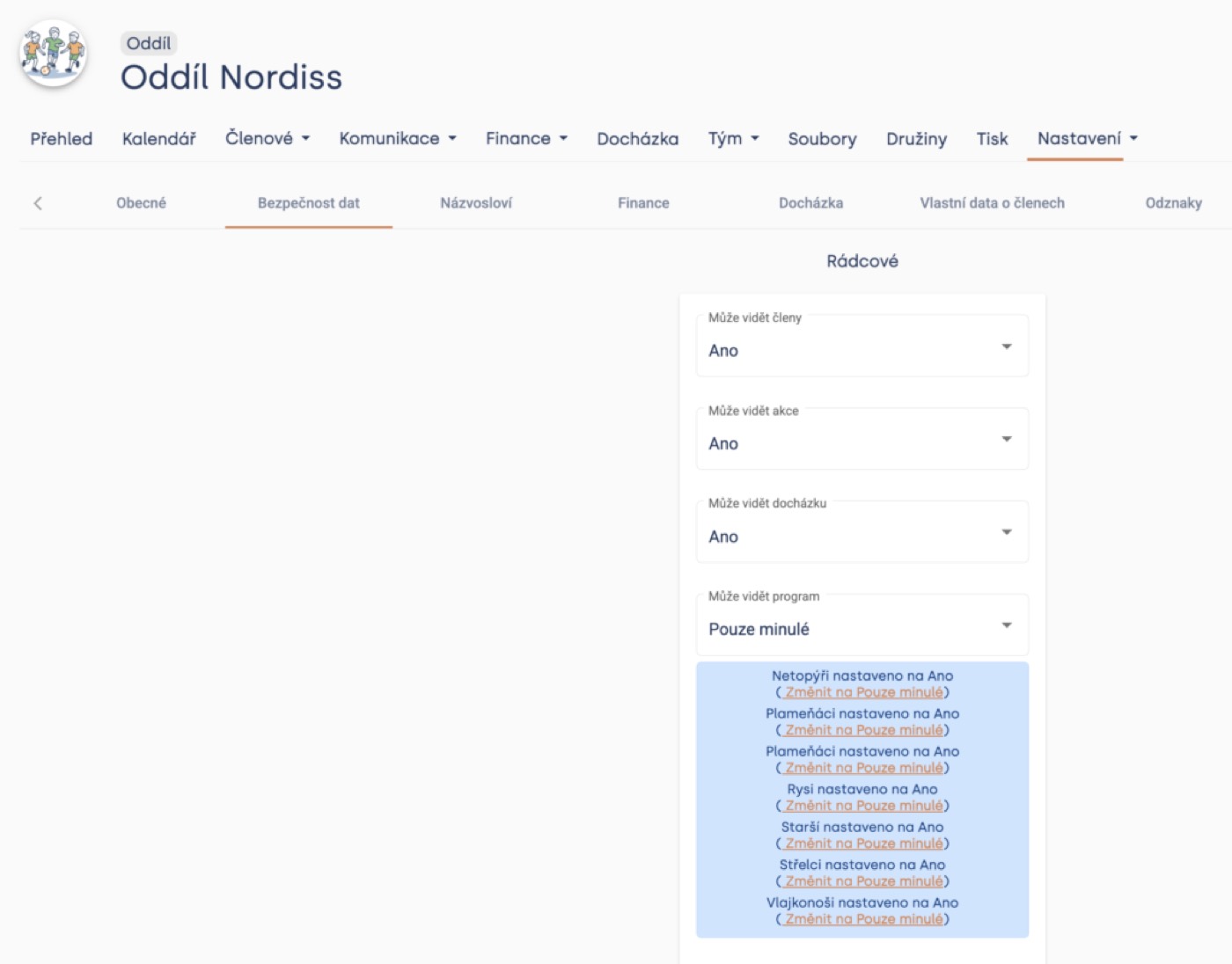Open the 'Vlastní data o členech' tab
Screen dimensions: 1232x964
(x=992, y=203)
